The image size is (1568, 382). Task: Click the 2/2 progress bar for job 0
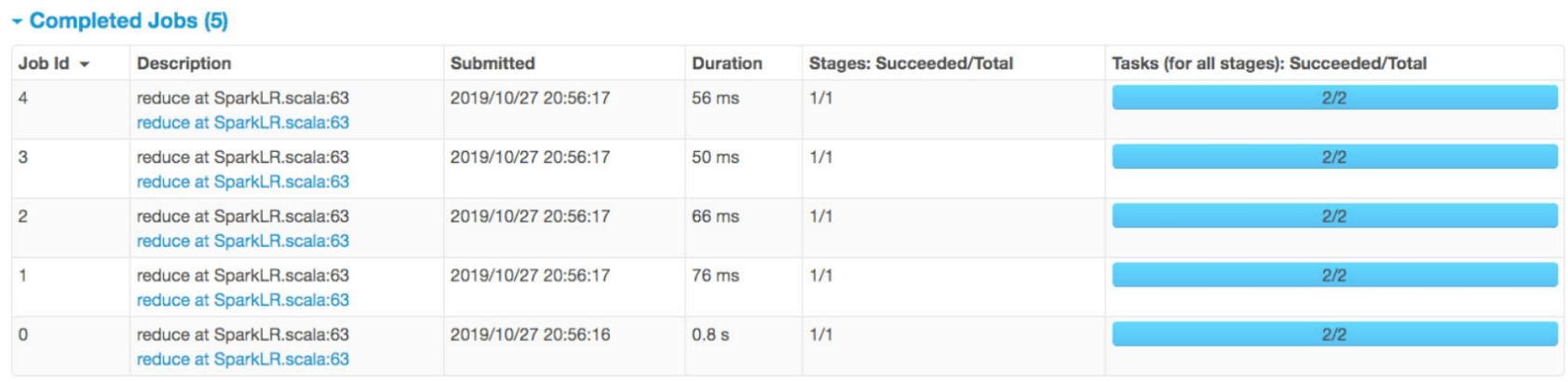coord(1334,334)
